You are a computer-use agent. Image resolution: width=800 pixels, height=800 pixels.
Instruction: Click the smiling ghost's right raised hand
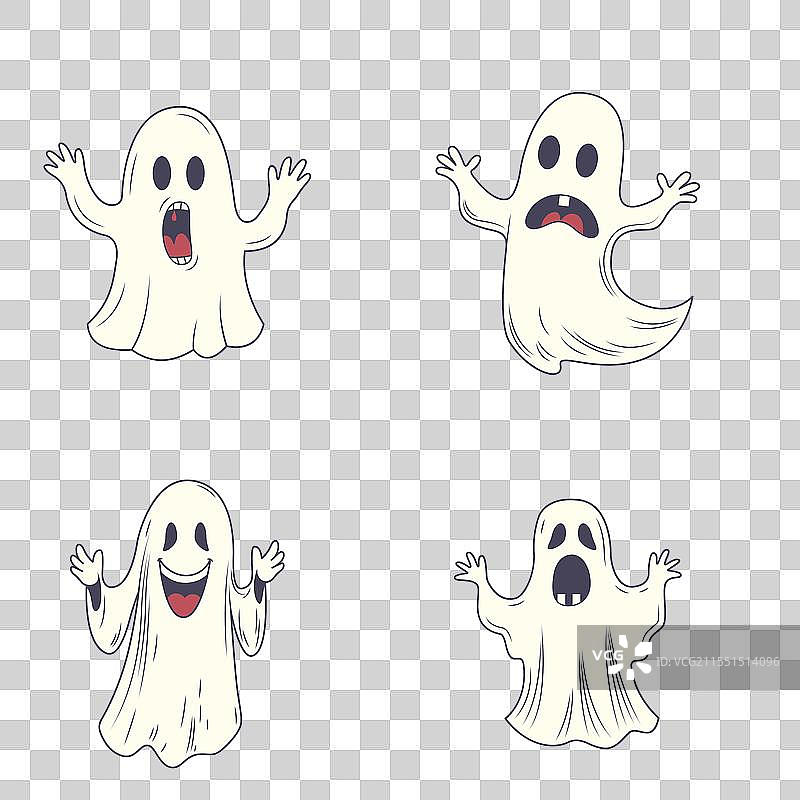click(x=267, y=562)
